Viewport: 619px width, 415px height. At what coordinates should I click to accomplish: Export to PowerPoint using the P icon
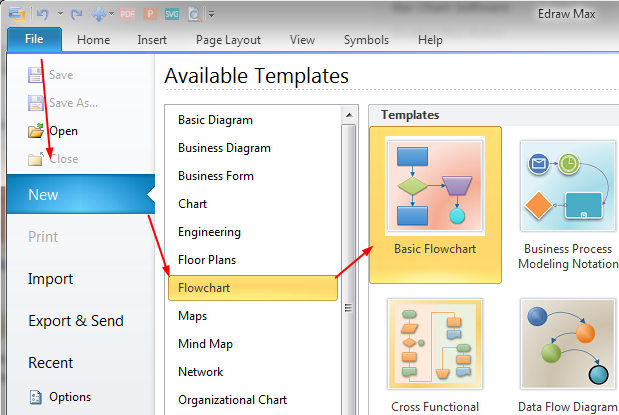pos(150,14)
